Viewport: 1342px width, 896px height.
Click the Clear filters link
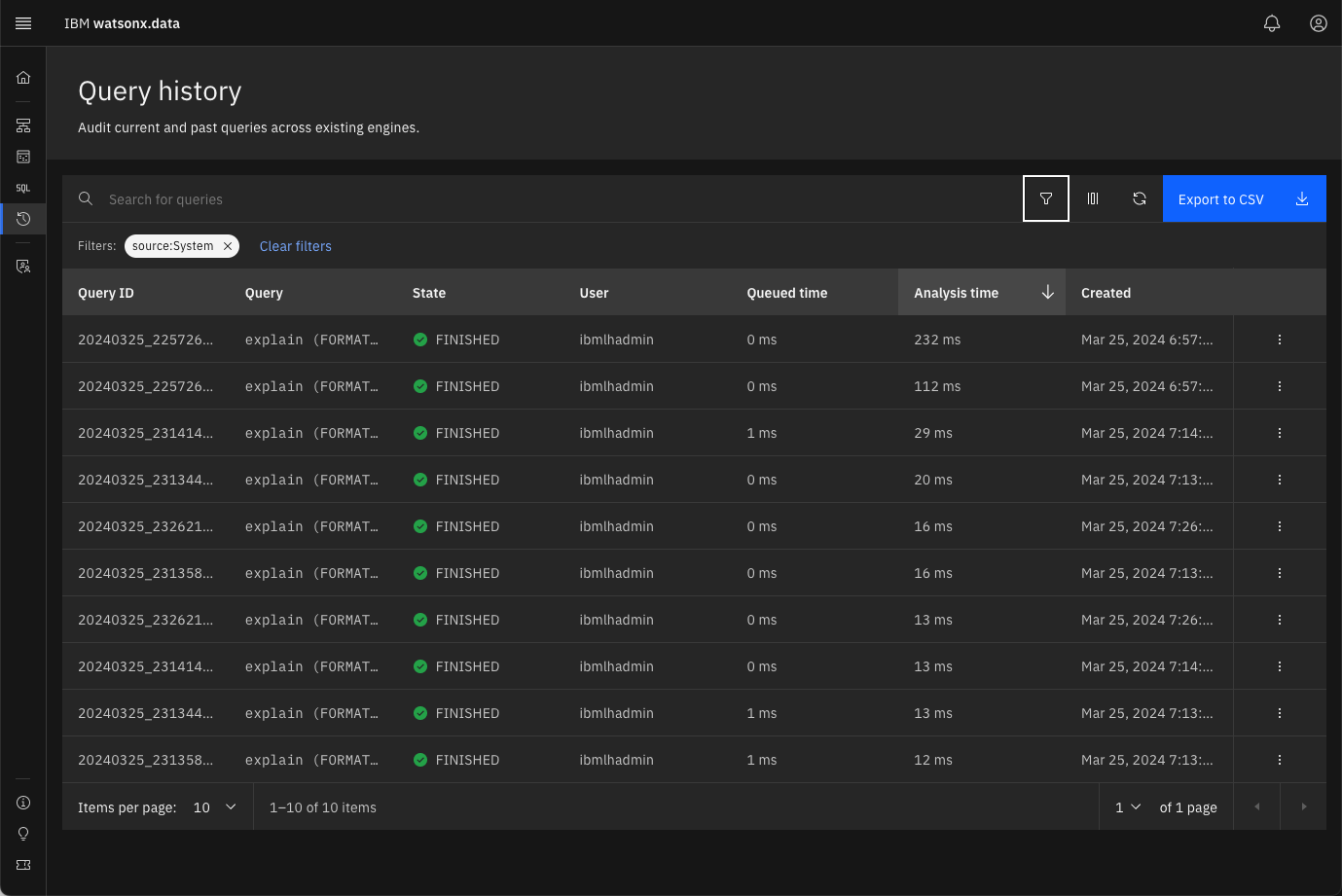(x=296, y=246)
